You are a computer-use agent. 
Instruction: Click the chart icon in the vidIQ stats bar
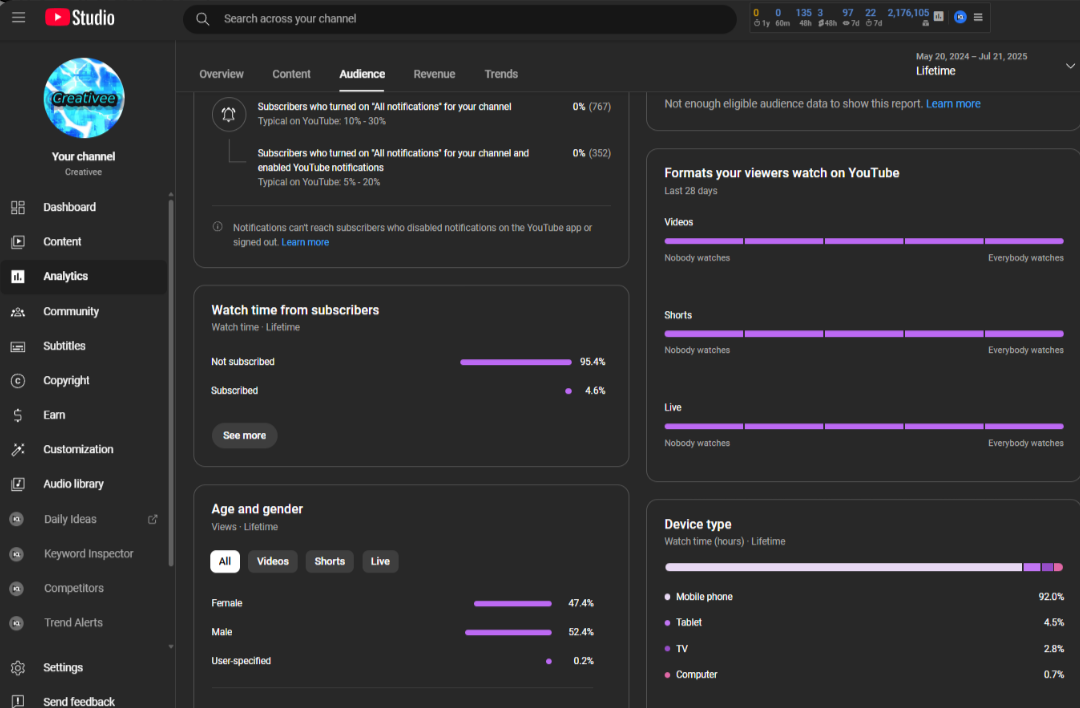coord(938,17)
